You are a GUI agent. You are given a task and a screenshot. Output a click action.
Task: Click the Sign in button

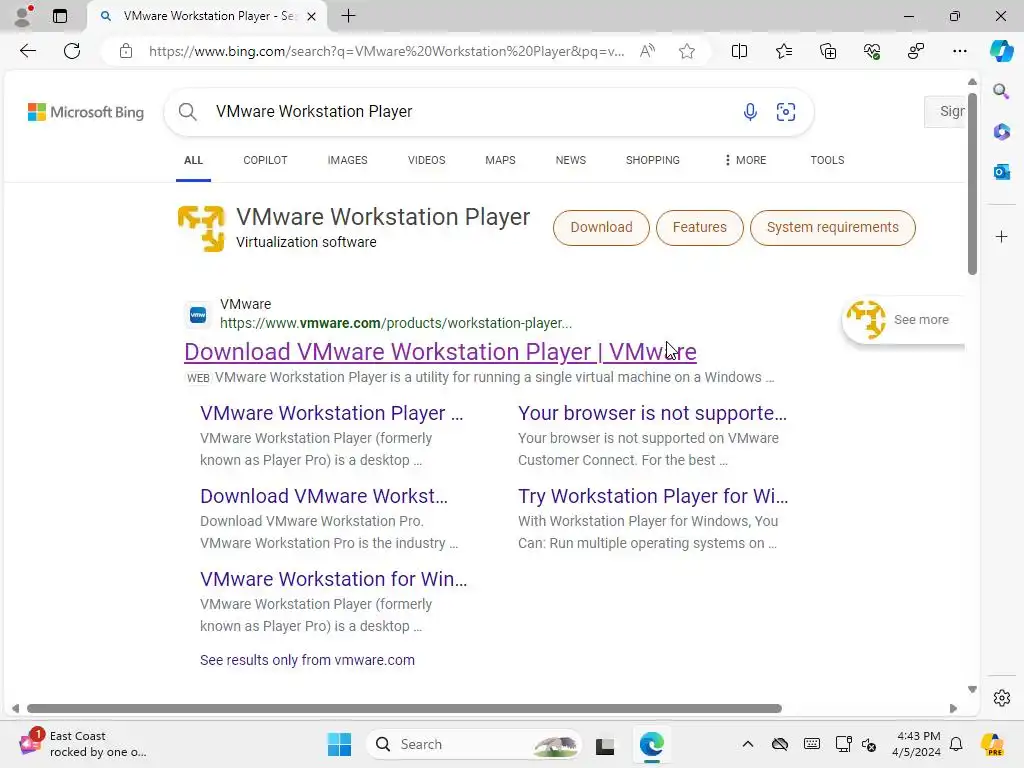[x=945, y=112]
